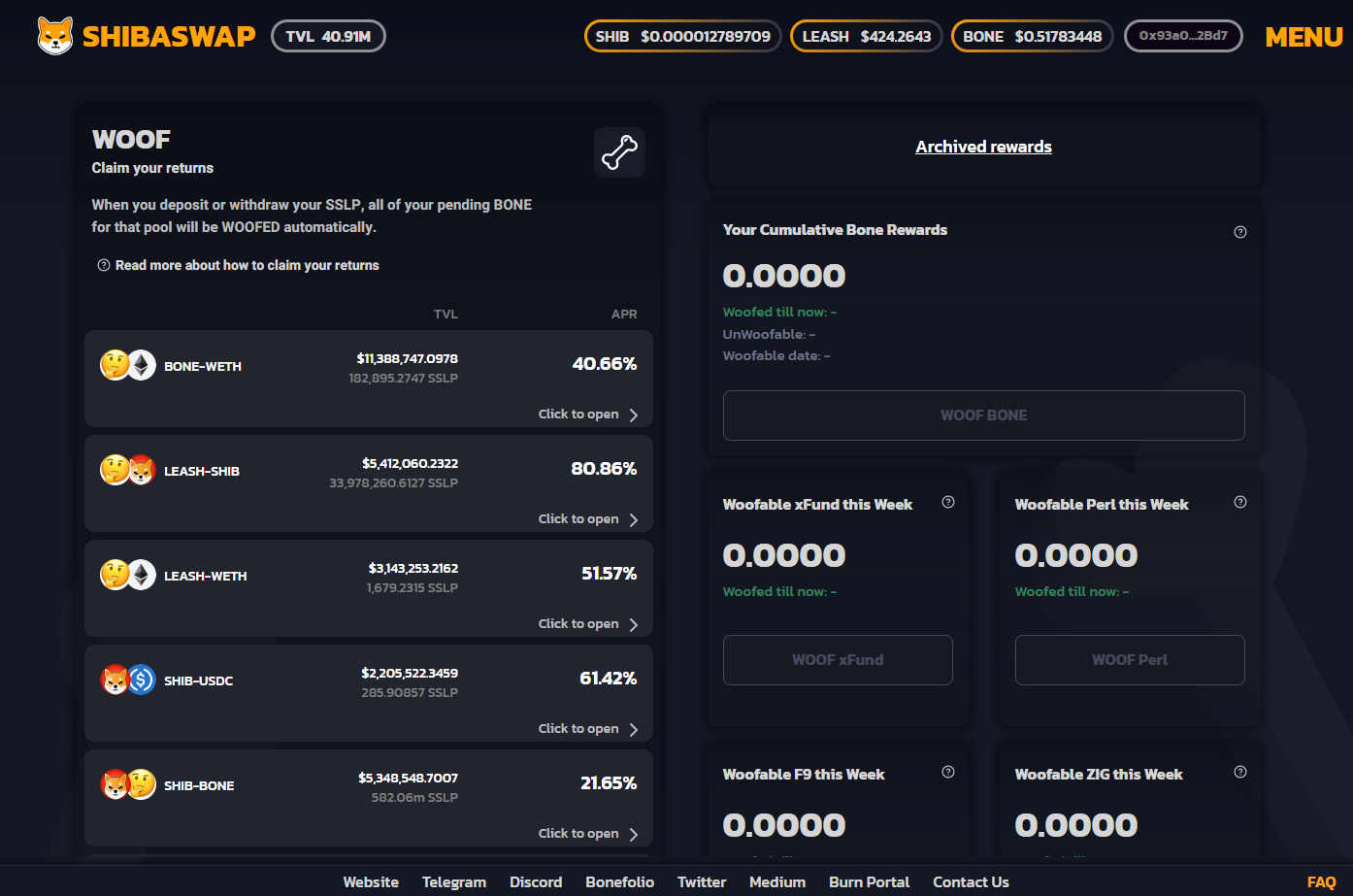Click the TVL column header
The height and width of the screenshot is (896, 1353).
tap(445, 314)
